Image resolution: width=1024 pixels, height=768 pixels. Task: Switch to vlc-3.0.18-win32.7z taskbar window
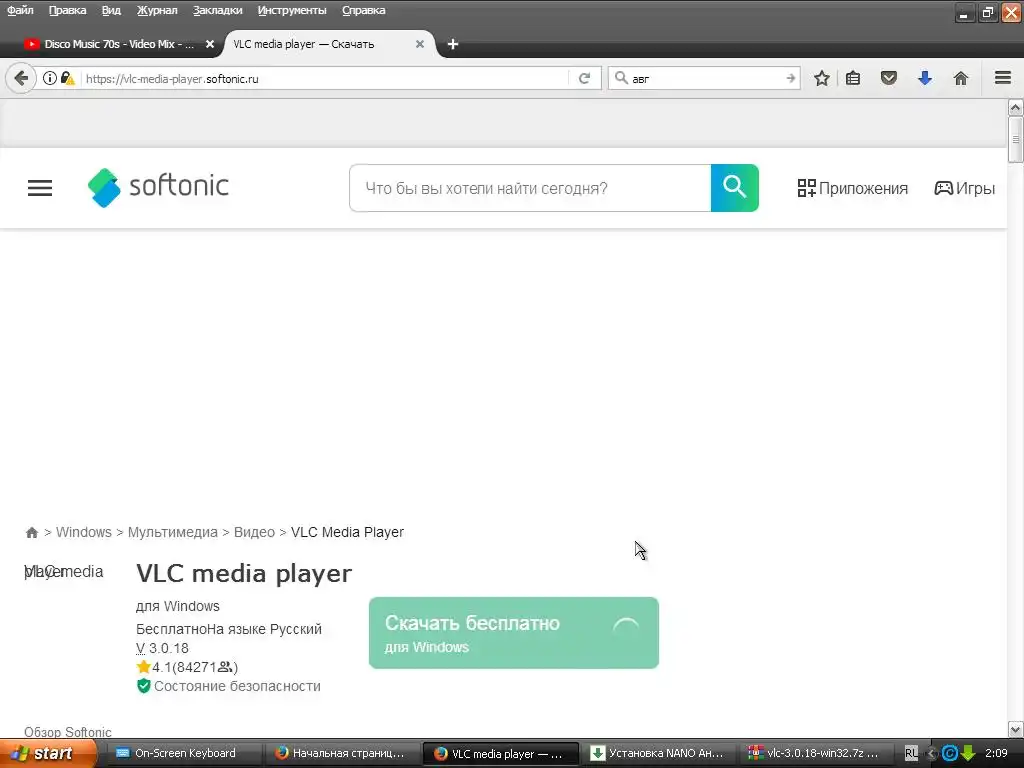pos(814,754)
